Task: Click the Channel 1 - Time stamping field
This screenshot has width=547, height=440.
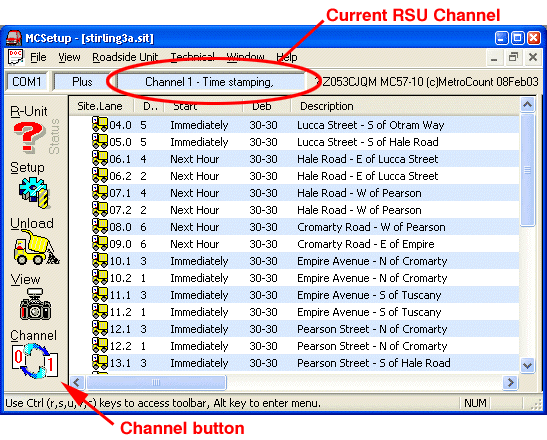Action: tap(211, 82)
